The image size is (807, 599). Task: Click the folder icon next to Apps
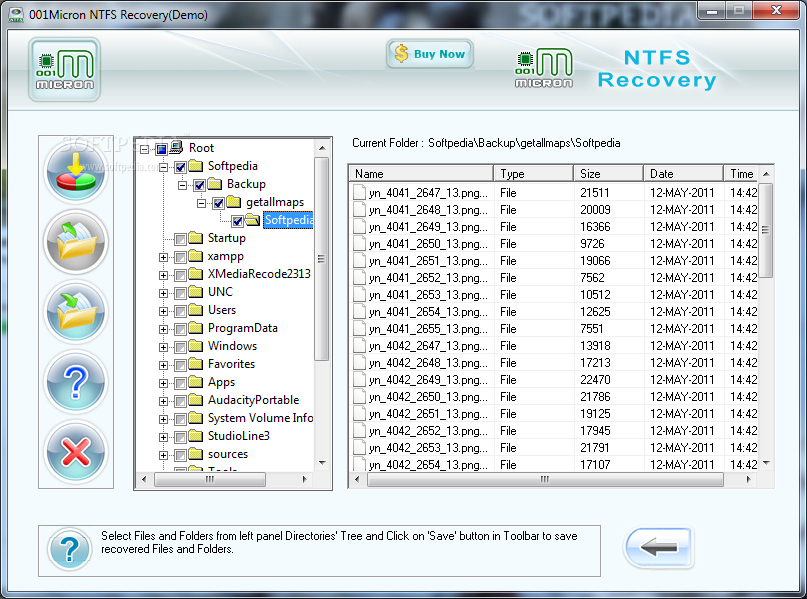[x=196, y=381]
